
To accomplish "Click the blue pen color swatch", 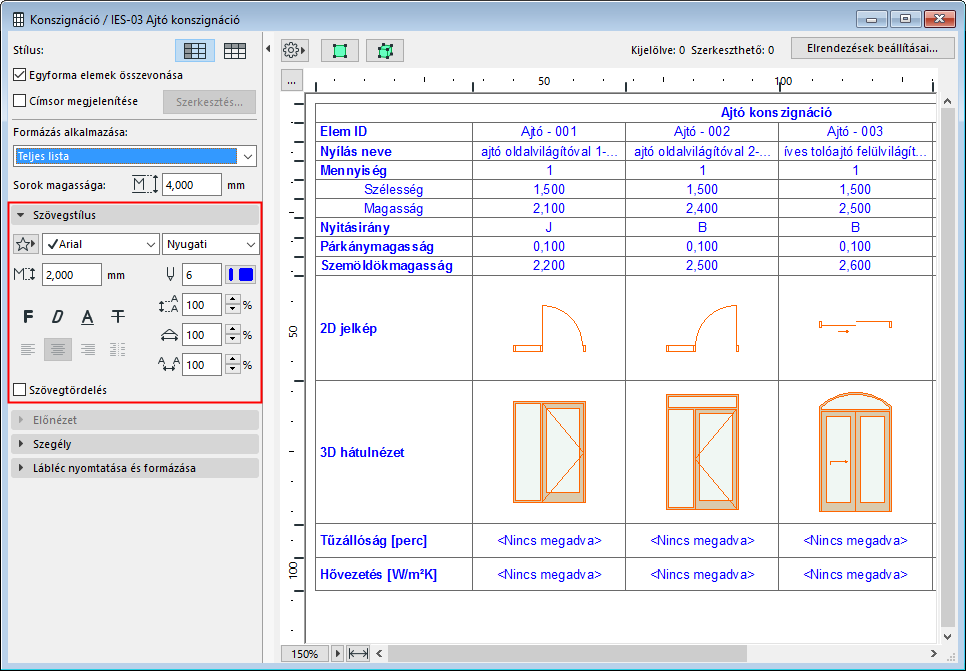I will (241, 275).
